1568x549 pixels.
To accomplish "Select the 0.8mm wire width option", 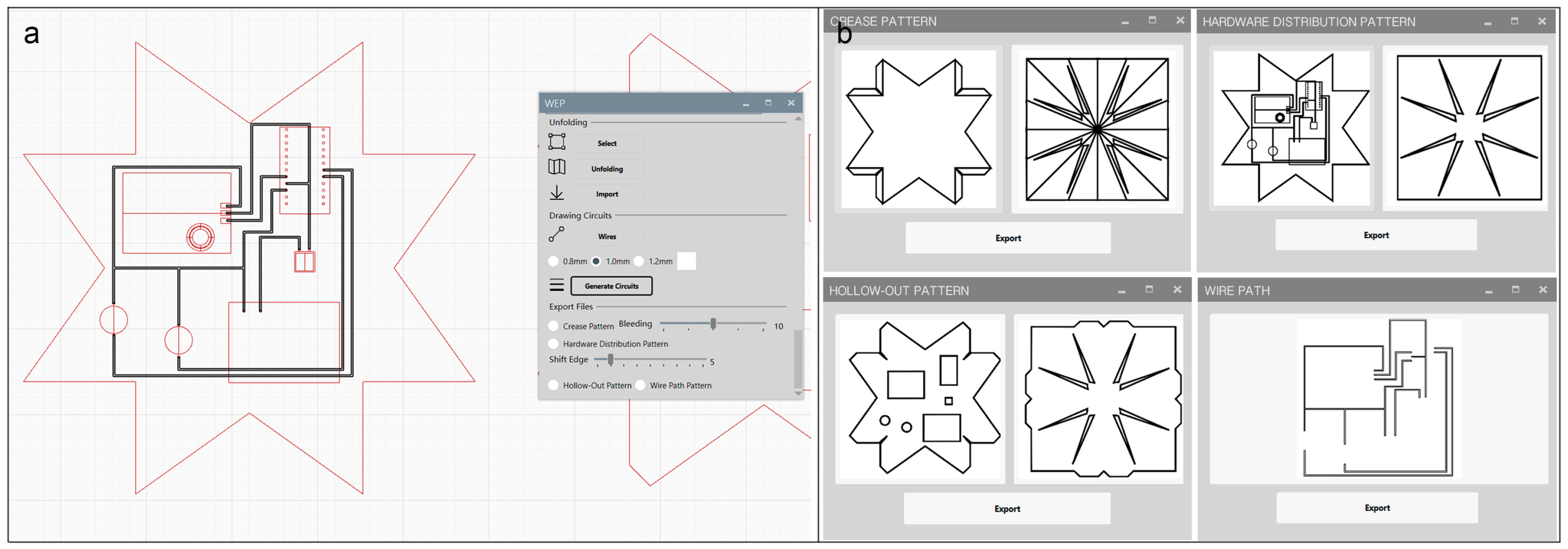I will click(x=553, y=261).
